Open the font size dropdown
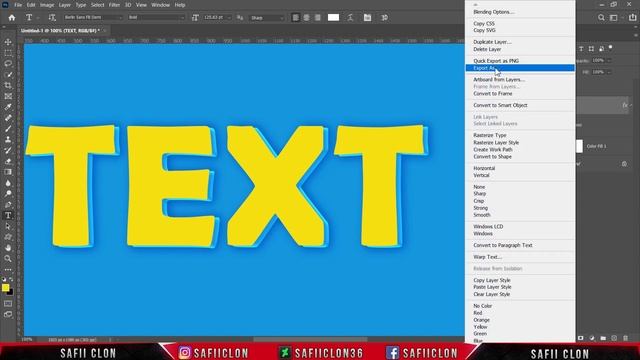640x360 pixels. click(x=229, y=18)
